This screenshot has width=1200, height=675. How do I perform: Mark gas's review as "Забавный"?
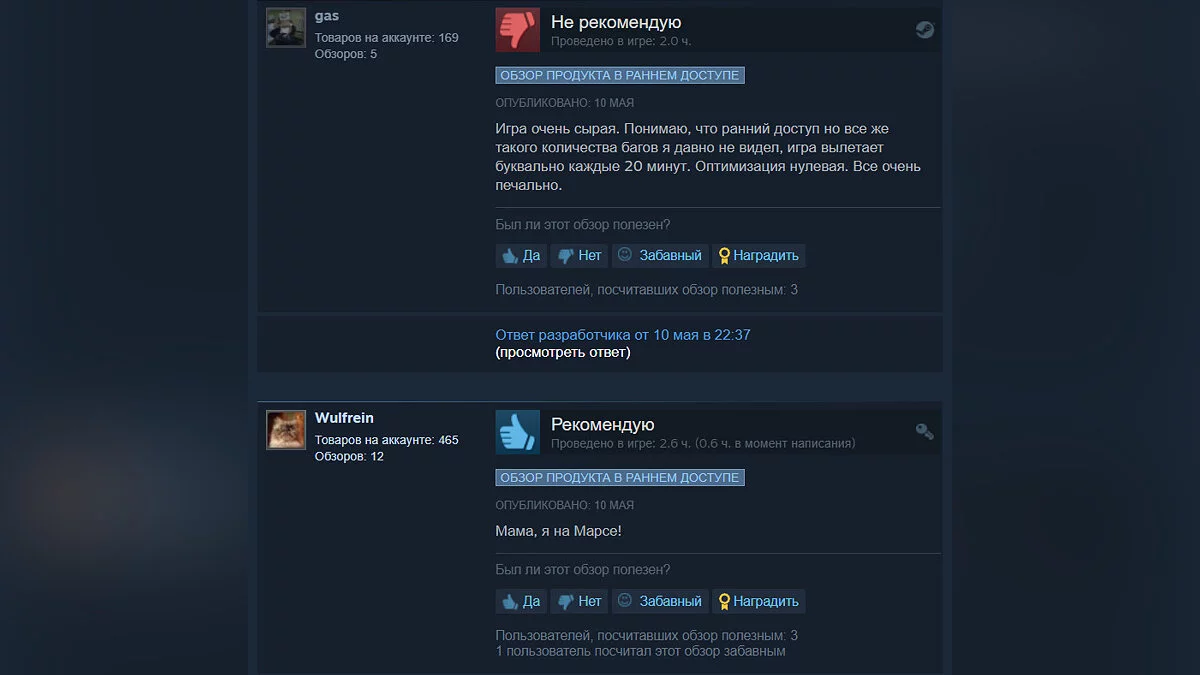point(660,255)
